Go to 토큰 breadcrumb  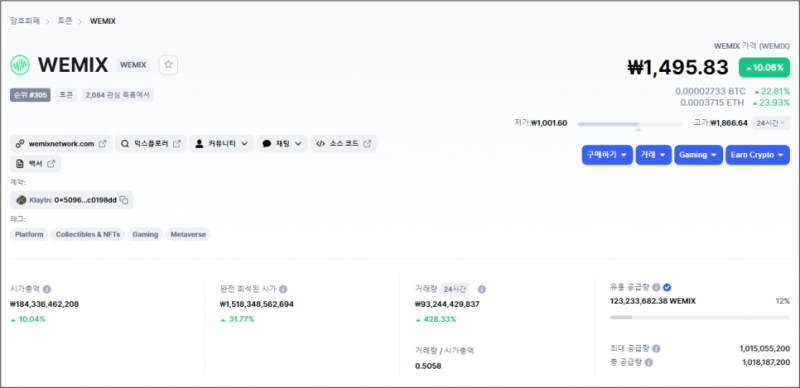(x=65, y=21)
